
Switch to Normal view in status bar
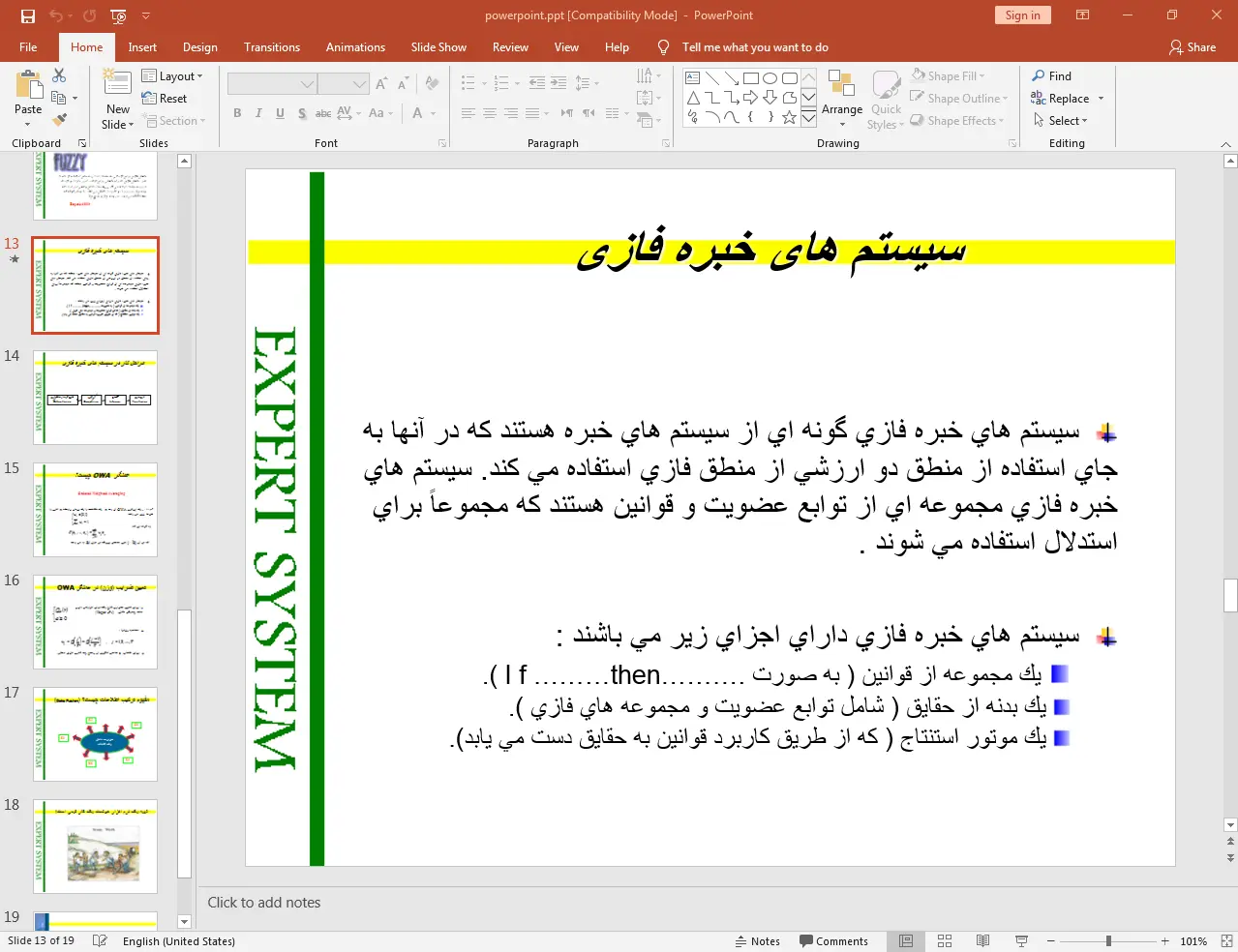click(906, 941)
